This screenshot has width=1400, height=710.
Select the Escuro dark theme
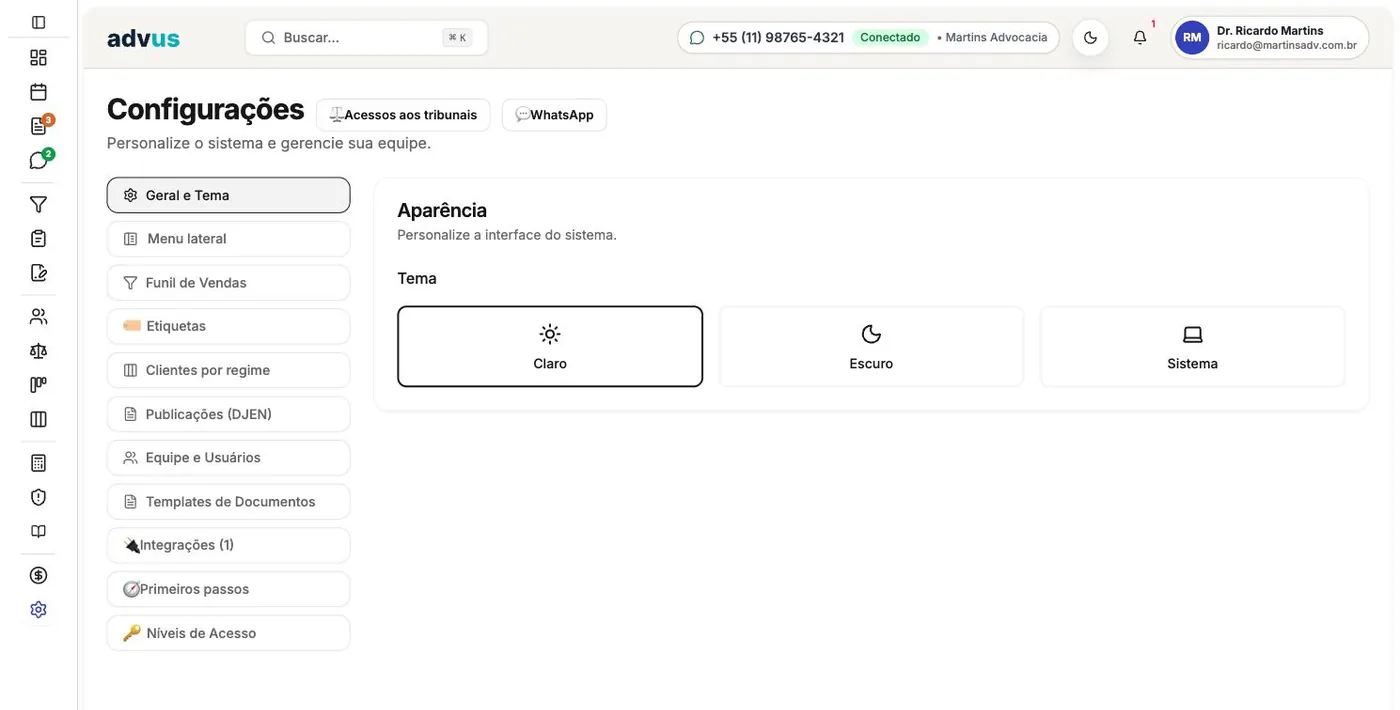(x=871, y=346)
